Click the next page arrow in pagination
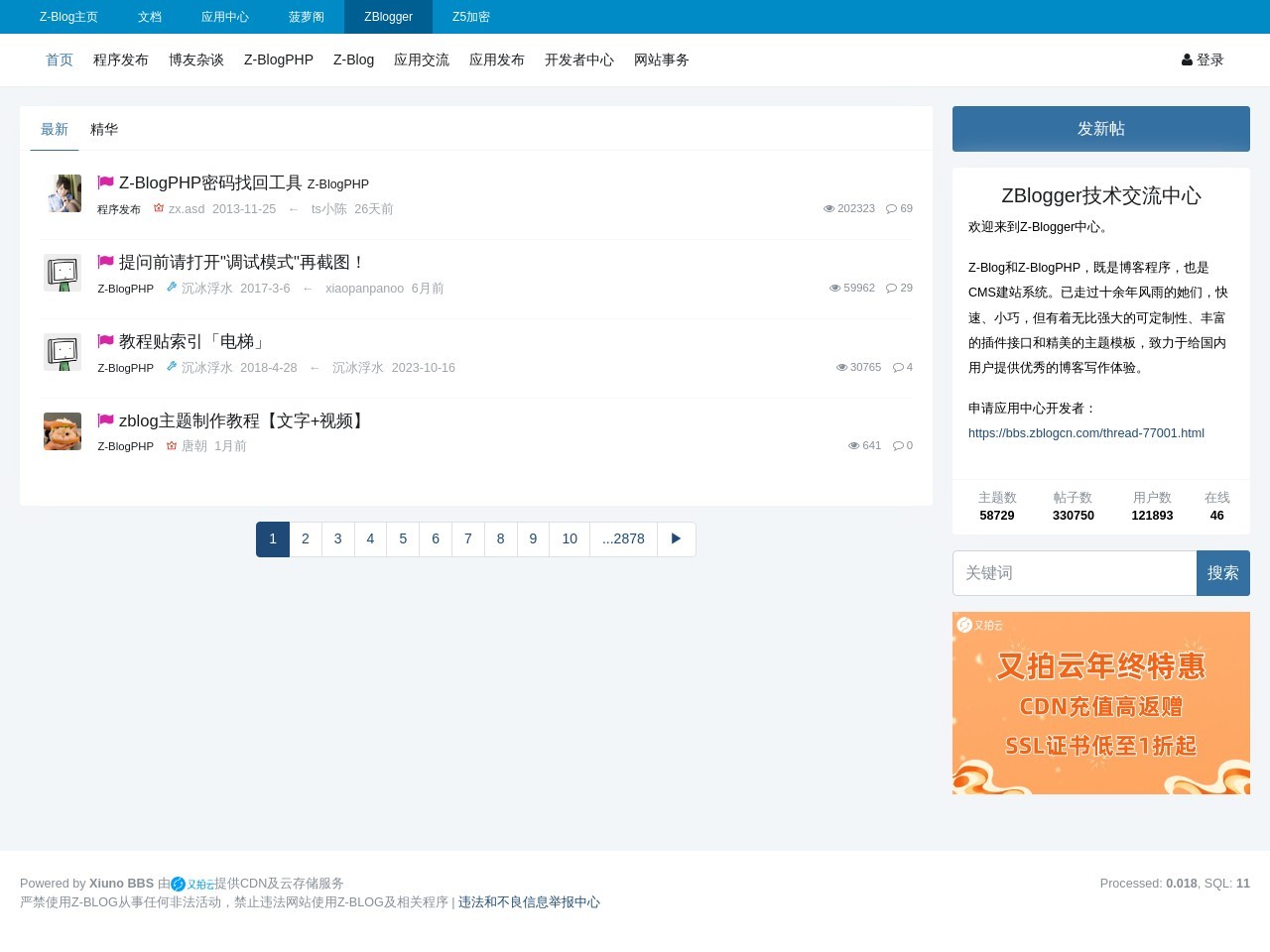1270x952 pixels. click(677, 538)
